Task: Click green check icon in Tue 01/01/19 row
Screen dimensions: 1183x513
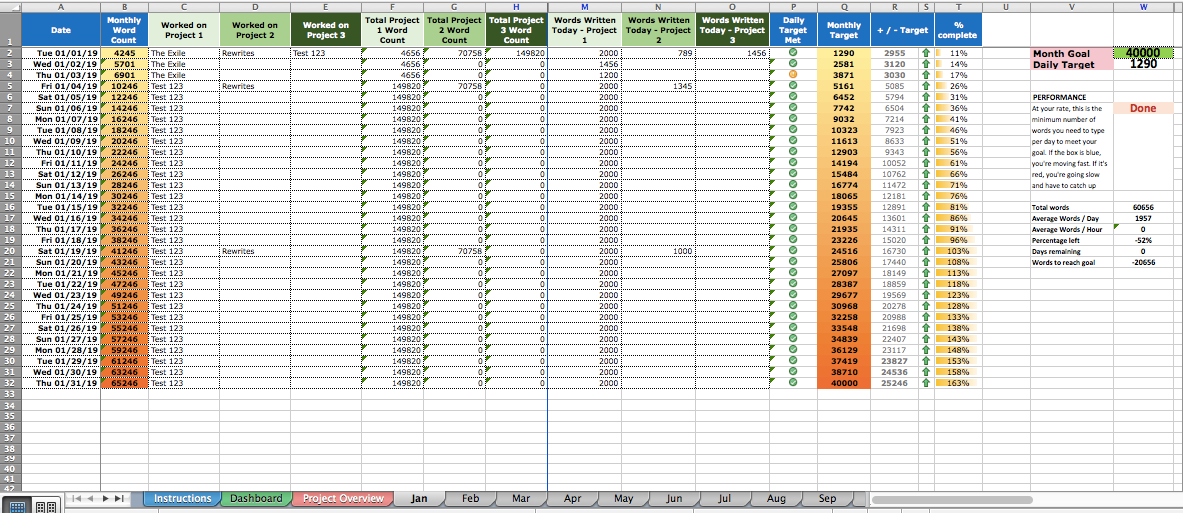Action: coord(793,54)
